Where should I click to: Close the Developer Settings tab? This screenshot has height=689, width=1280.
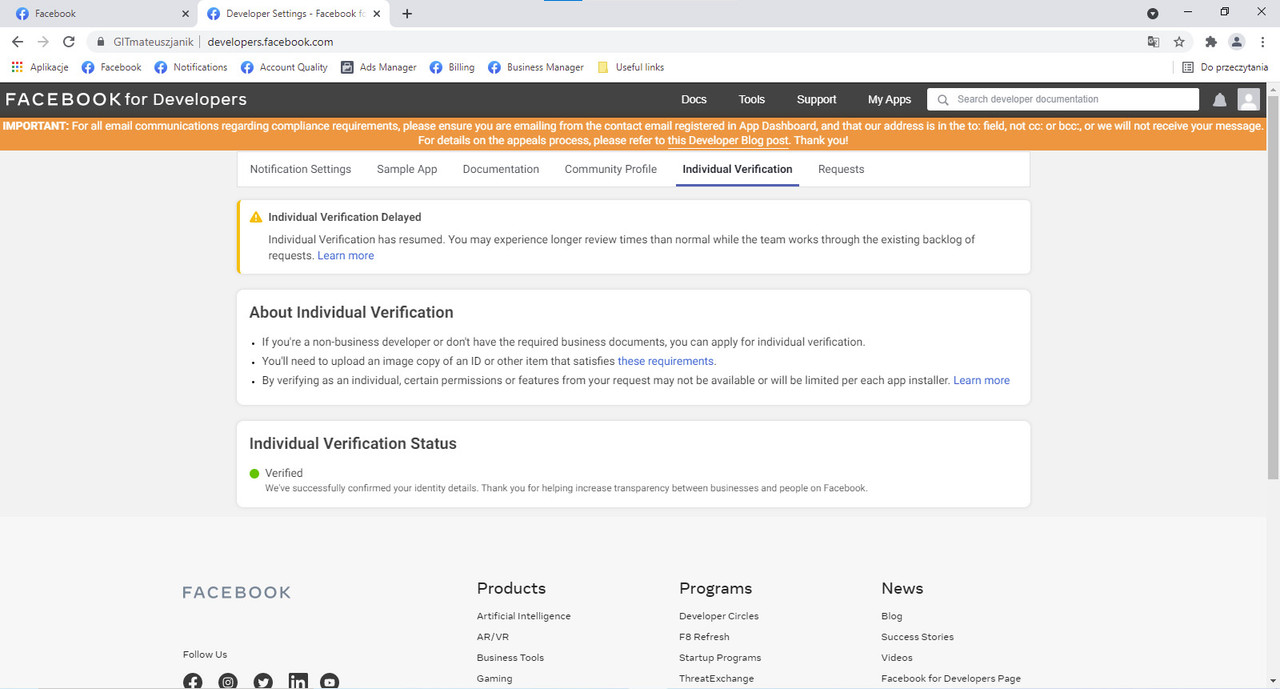377,14
